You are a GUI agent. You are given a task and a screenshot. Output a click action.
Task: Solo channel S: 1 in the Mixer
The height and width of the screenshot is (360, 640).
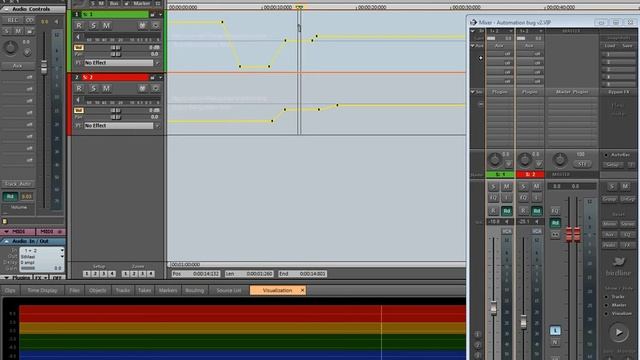493,187
